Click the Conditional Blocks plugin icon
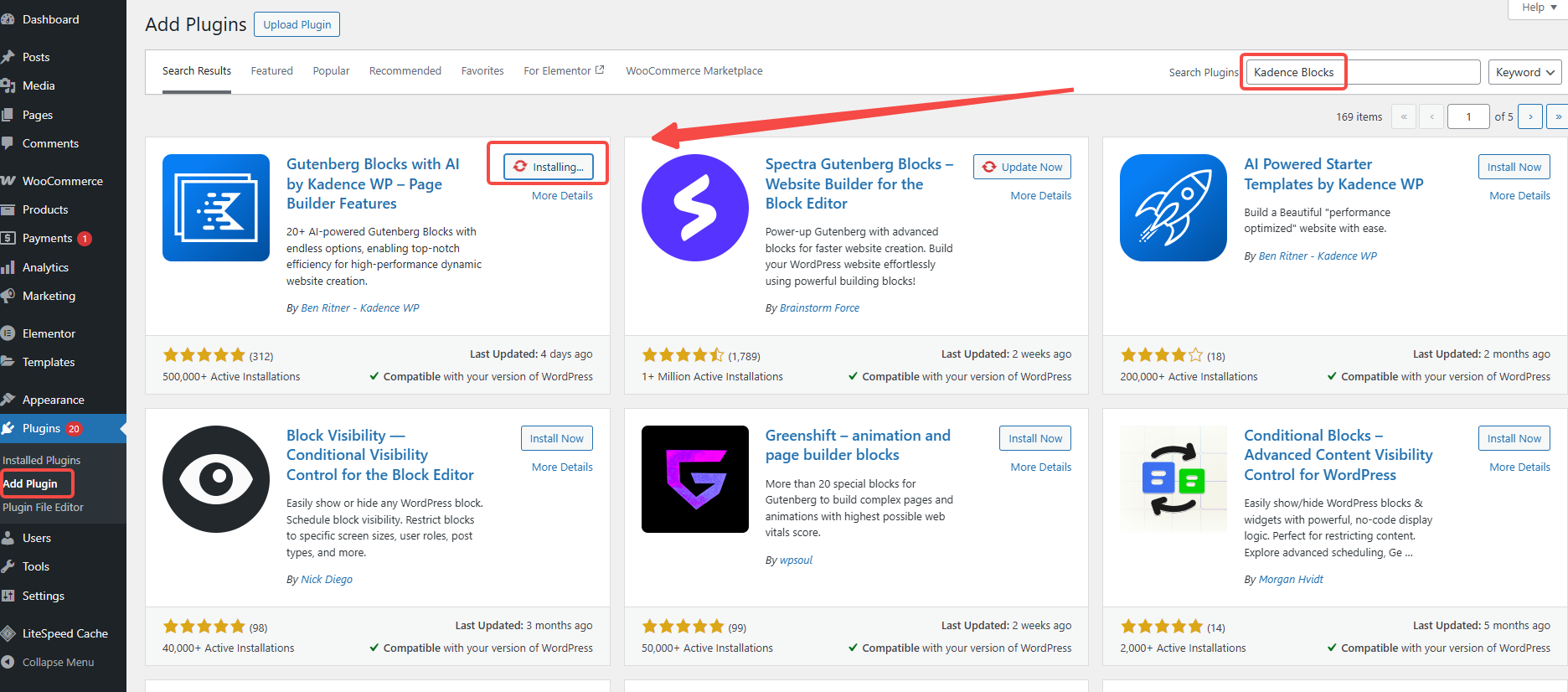 coord(1173,478)
